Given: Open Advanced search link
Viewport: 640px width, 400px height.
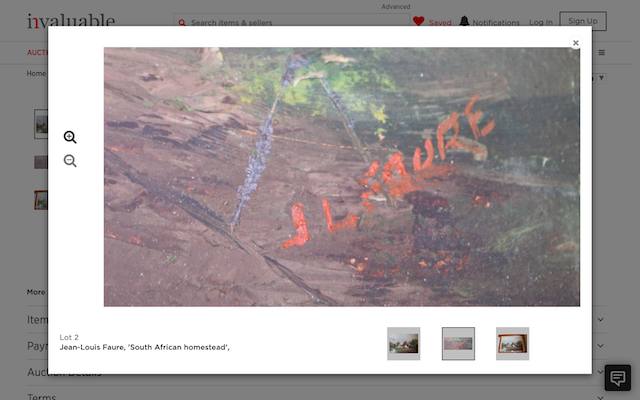Looking at the screenshot, I should click(395, 7).
